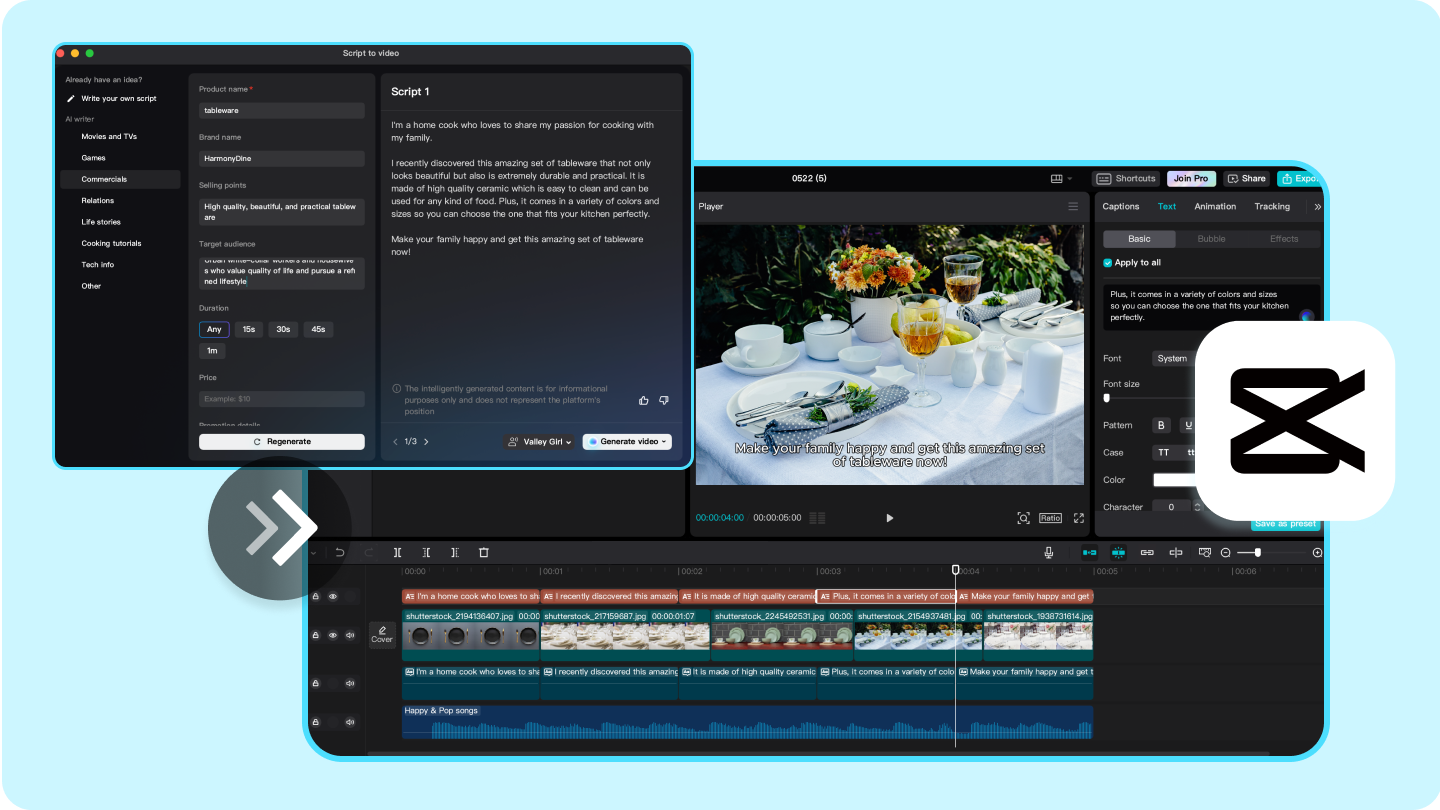Click the Join Pro button
This screenshot has height=810, width=1440.
tap(1191, 178)
